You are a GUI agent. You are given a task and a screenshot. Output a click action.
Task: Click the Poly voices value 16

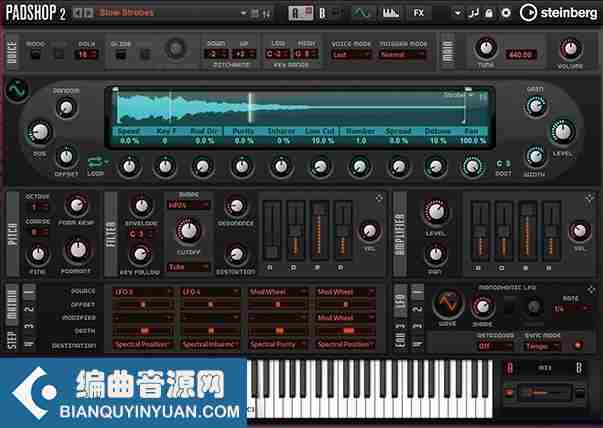click(86, 54)
